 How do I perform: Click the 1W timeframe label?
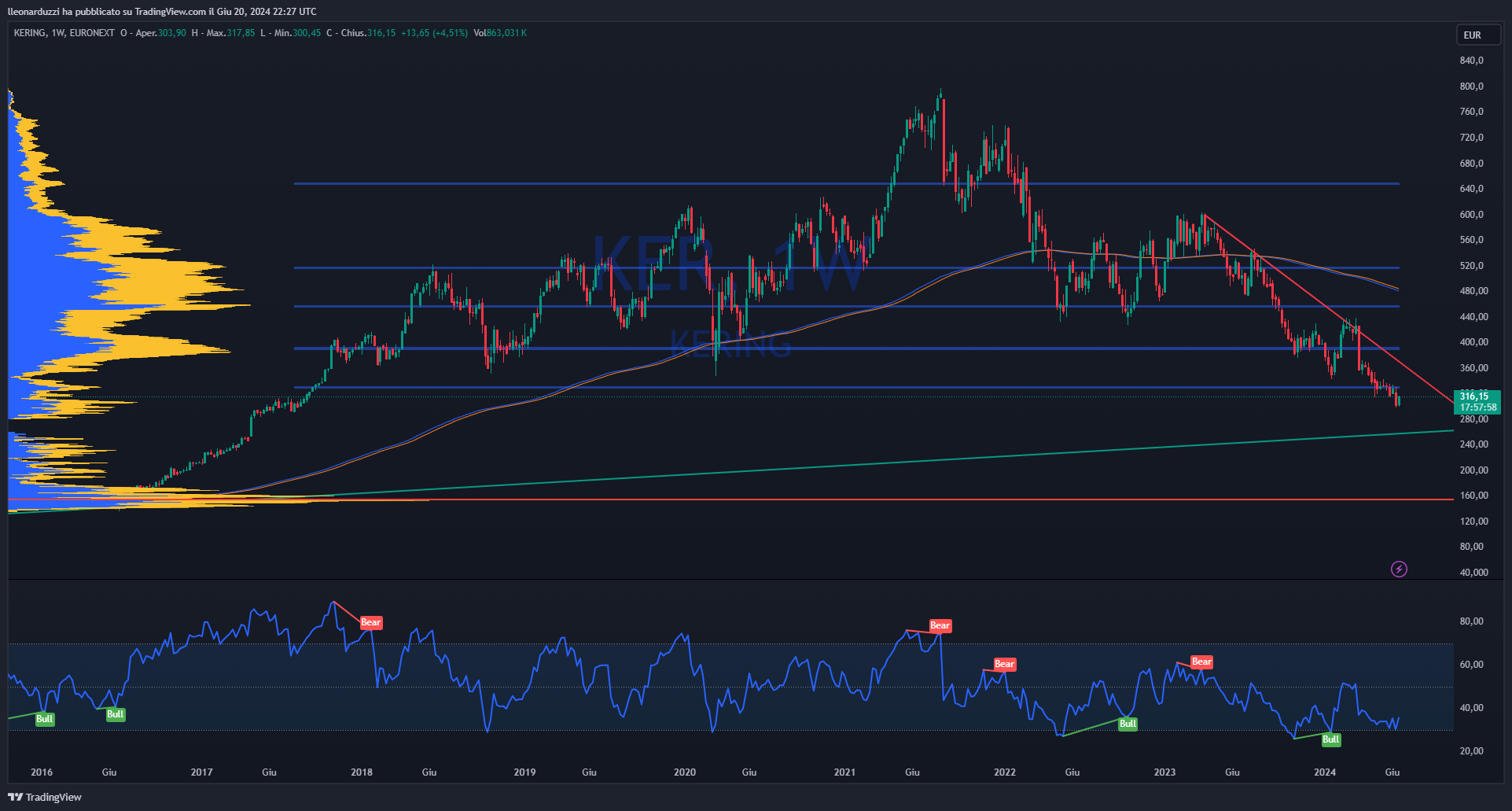pos(57,33)
